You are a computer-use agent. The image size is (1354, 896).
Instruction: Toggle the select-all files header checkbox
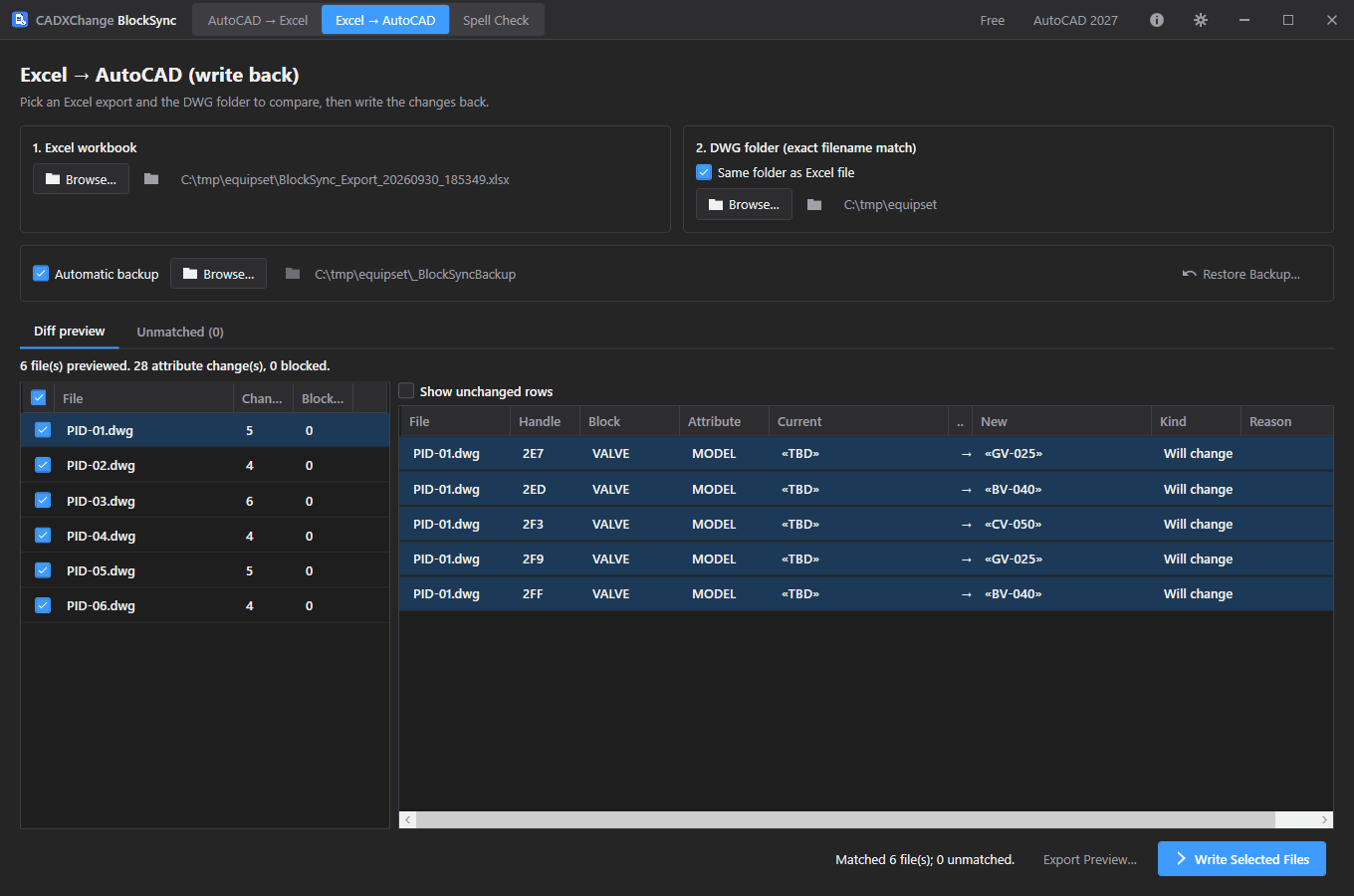39,397
